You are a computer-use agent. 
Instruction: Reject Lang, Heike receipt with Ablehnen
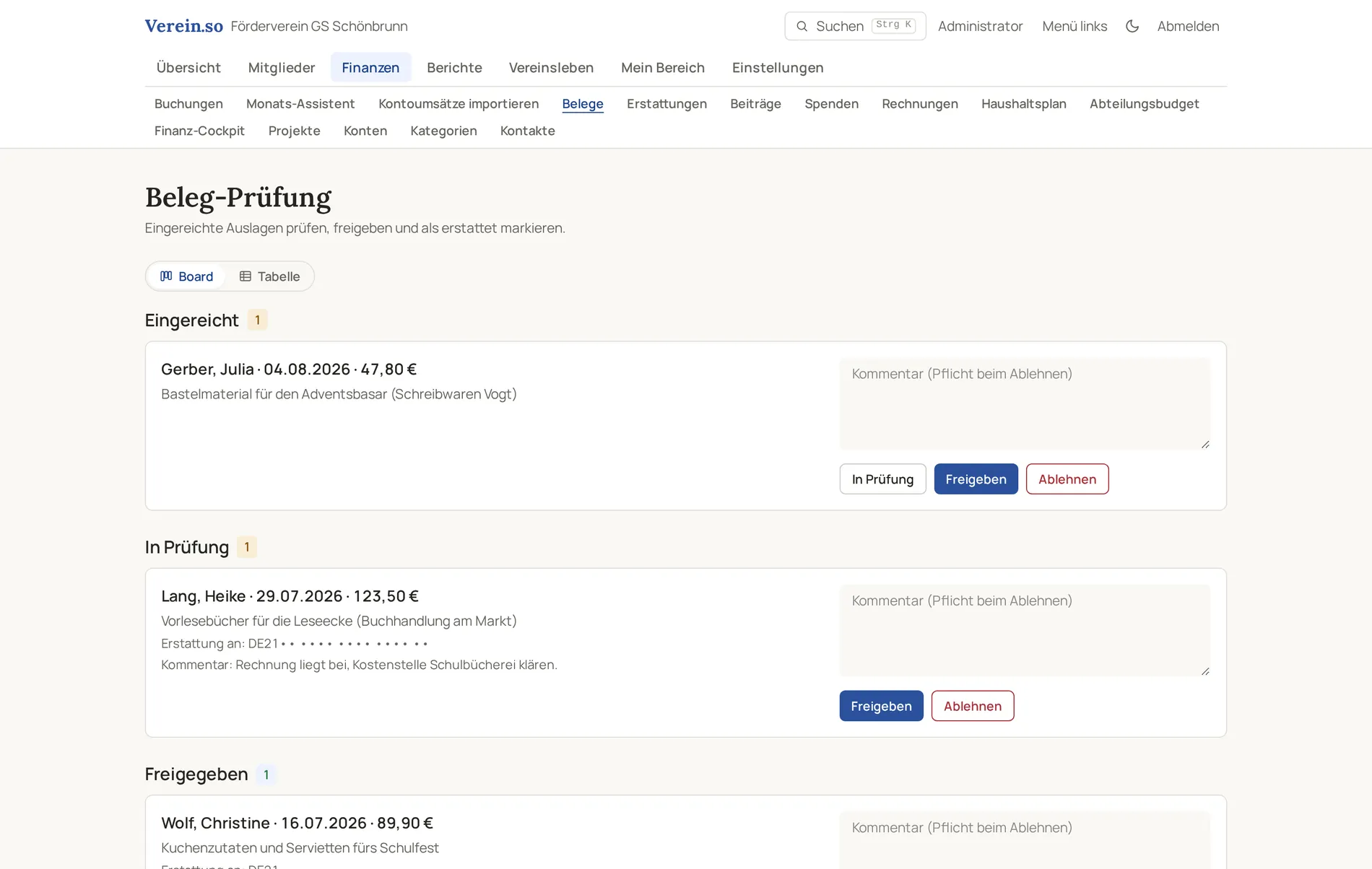[972, 706]
